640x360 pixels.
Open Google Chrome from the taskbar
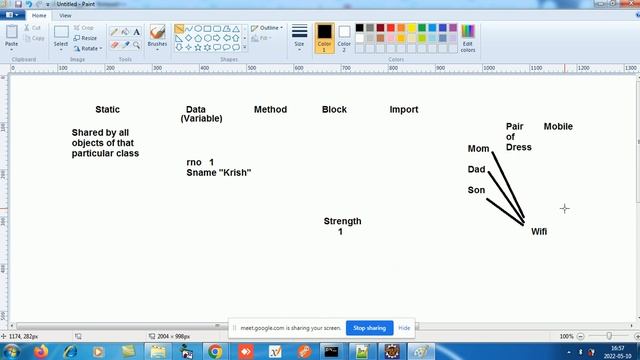(x=215, y=351)
